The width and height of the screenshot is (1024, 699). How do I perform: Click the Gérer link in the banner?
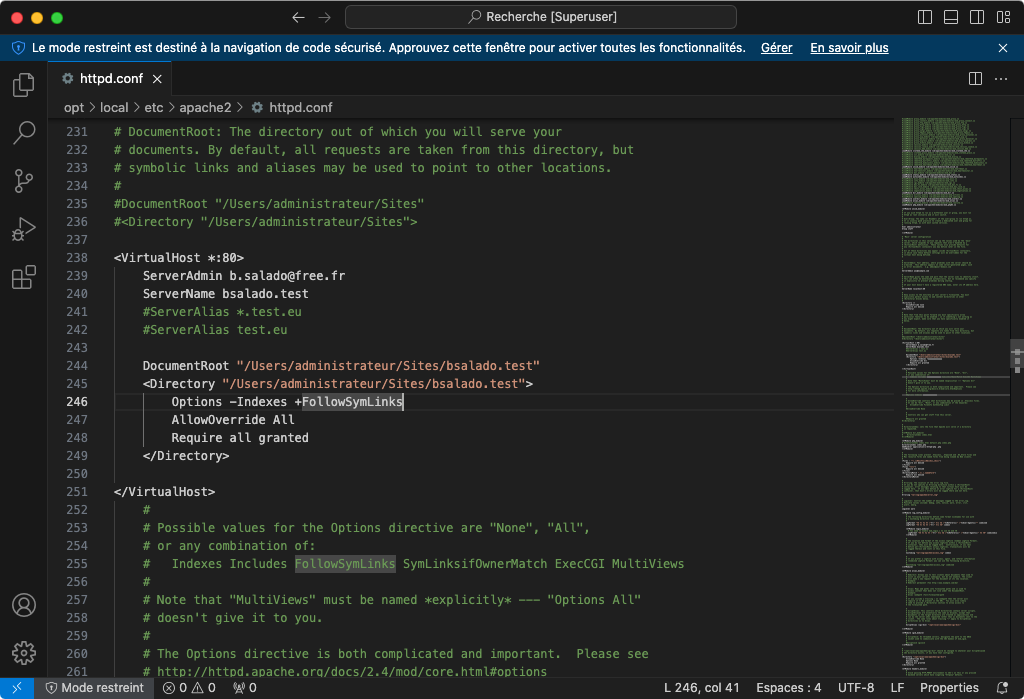click(776, 48)
